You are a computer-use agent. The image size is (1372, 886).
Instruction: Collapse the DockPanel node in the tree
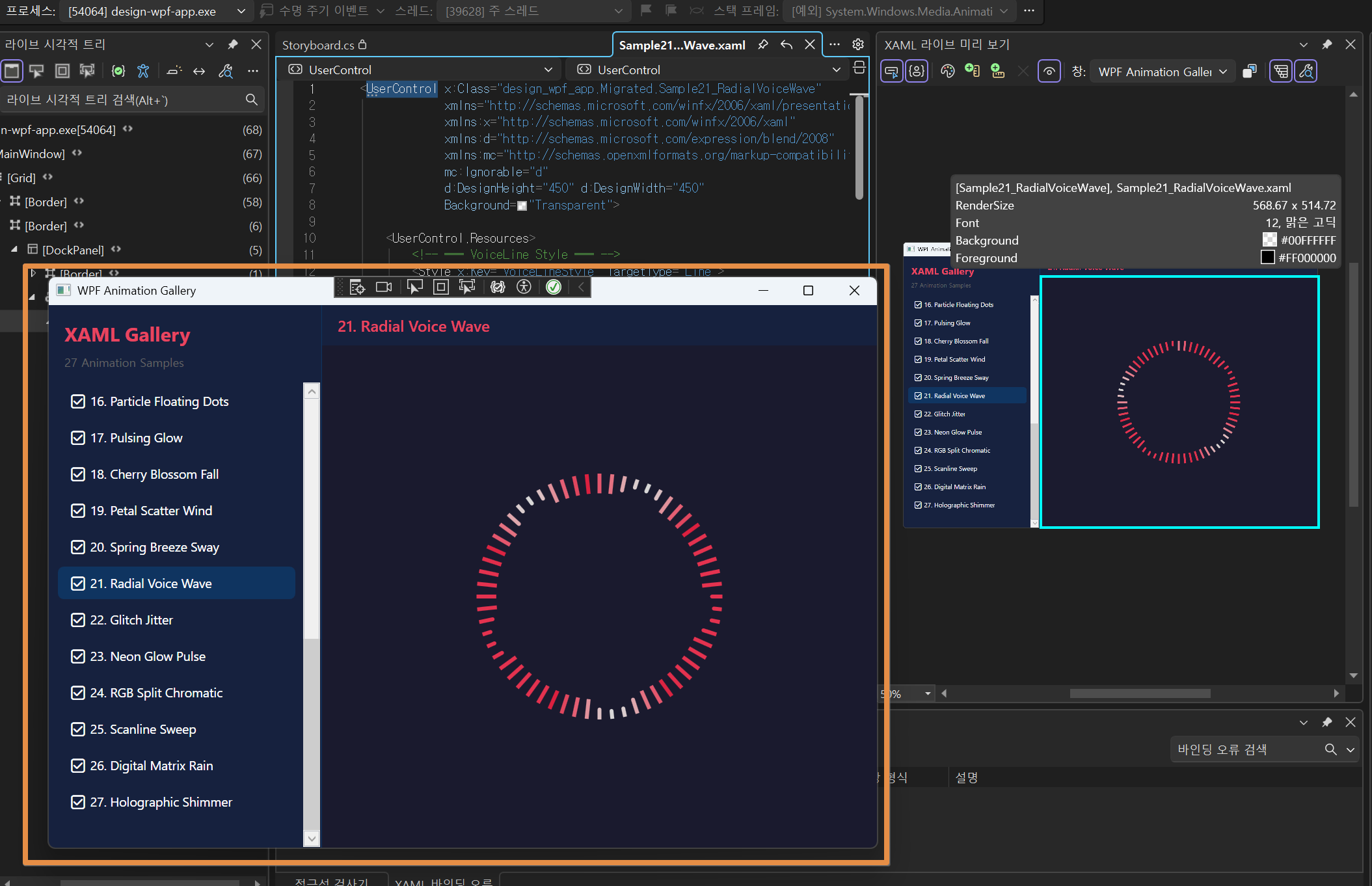coord(14,250)
